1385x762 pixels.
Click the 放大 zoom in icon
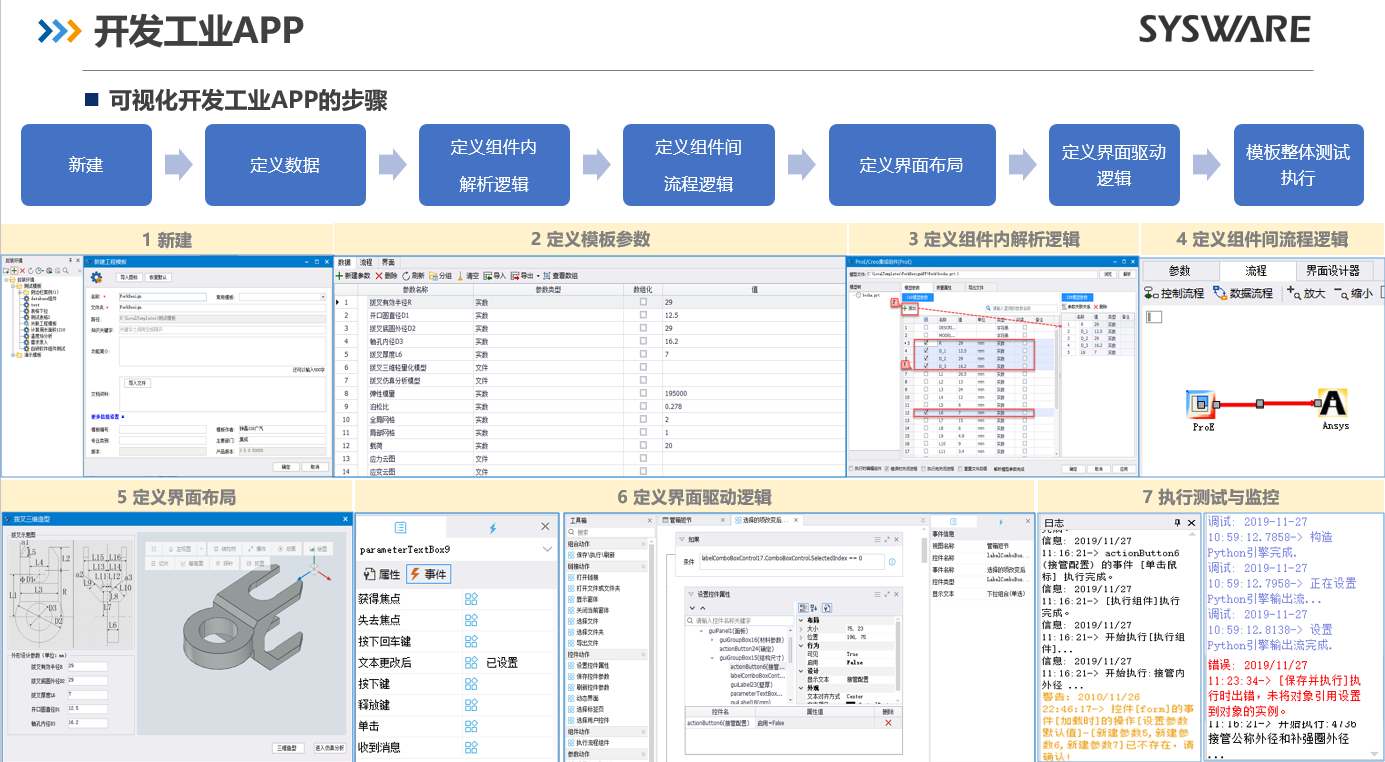tap(1294, 293)
